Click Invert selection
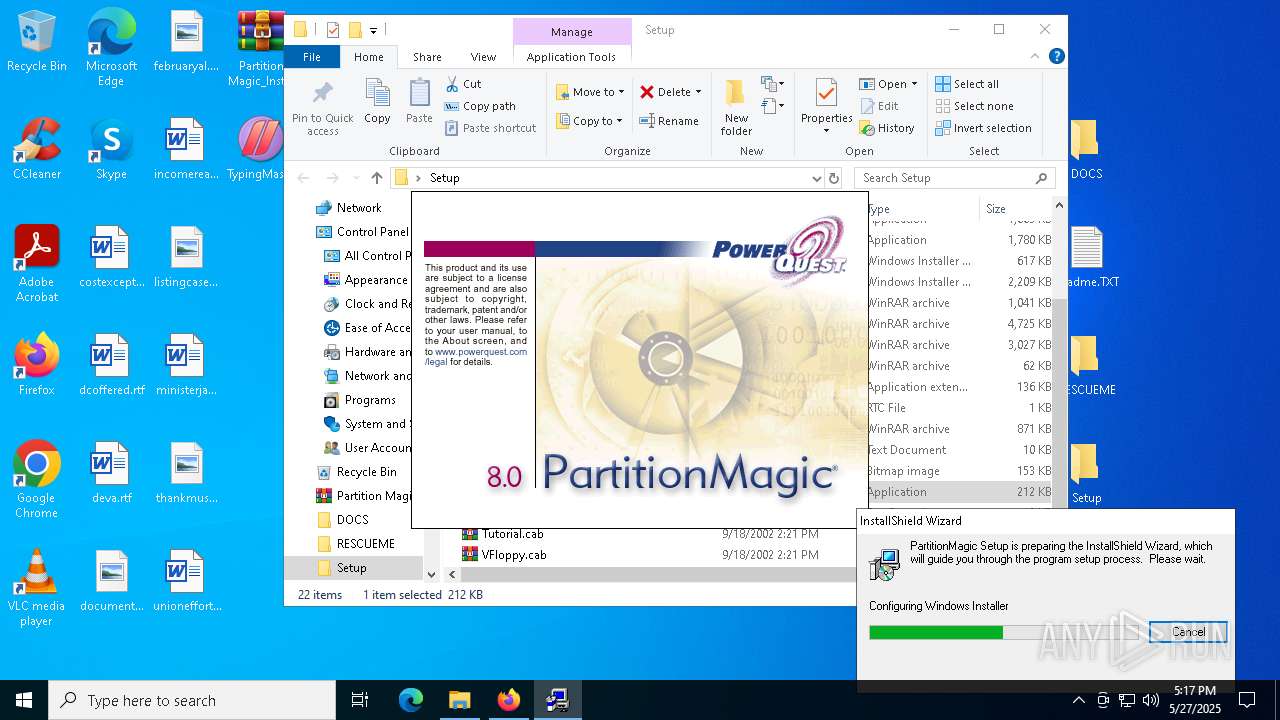This screenshot has height=720, width=1280. (x=983, y=128)
